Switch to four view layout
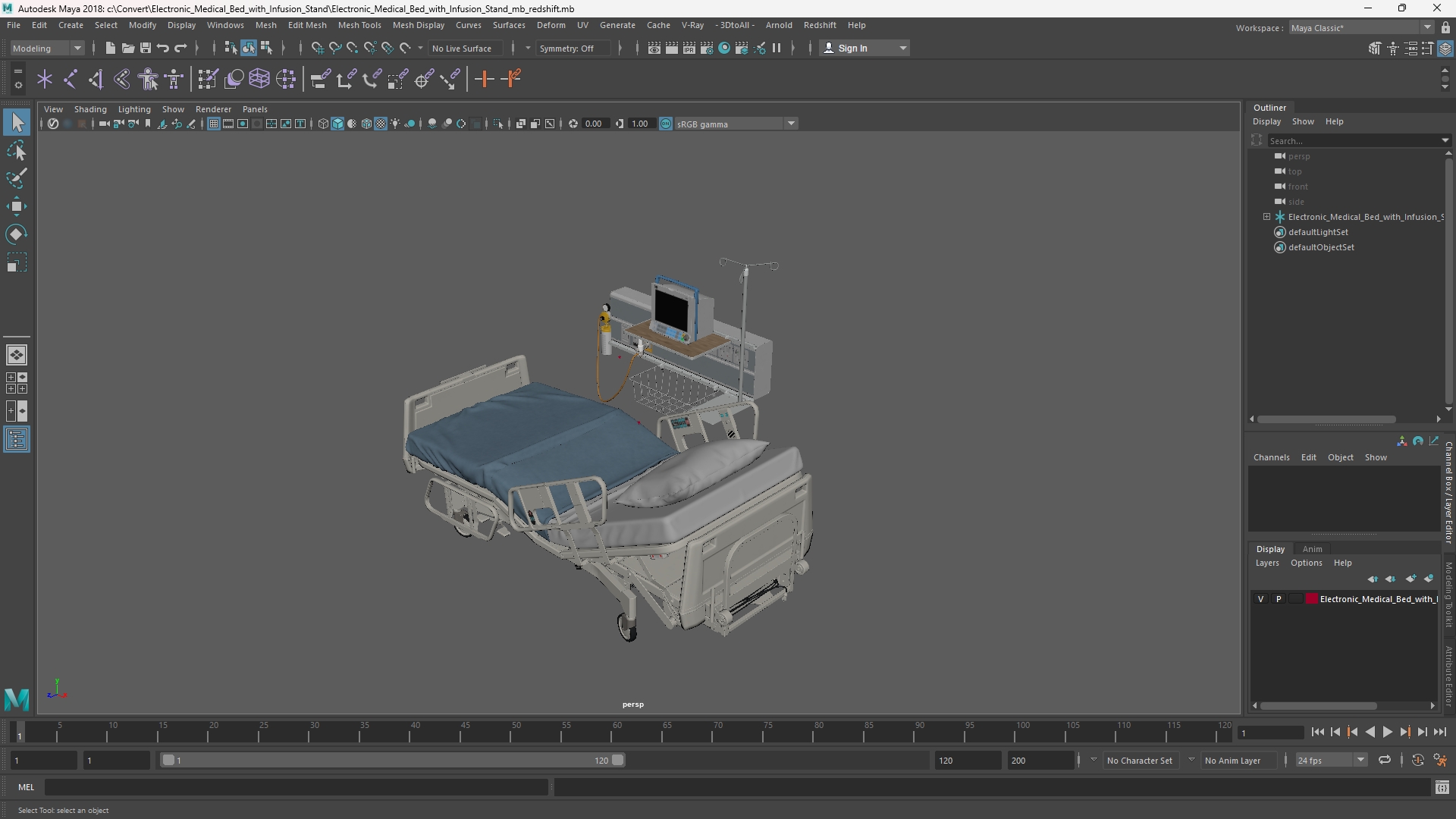Screen dimensions: 1456x819 tap(17, 383)
